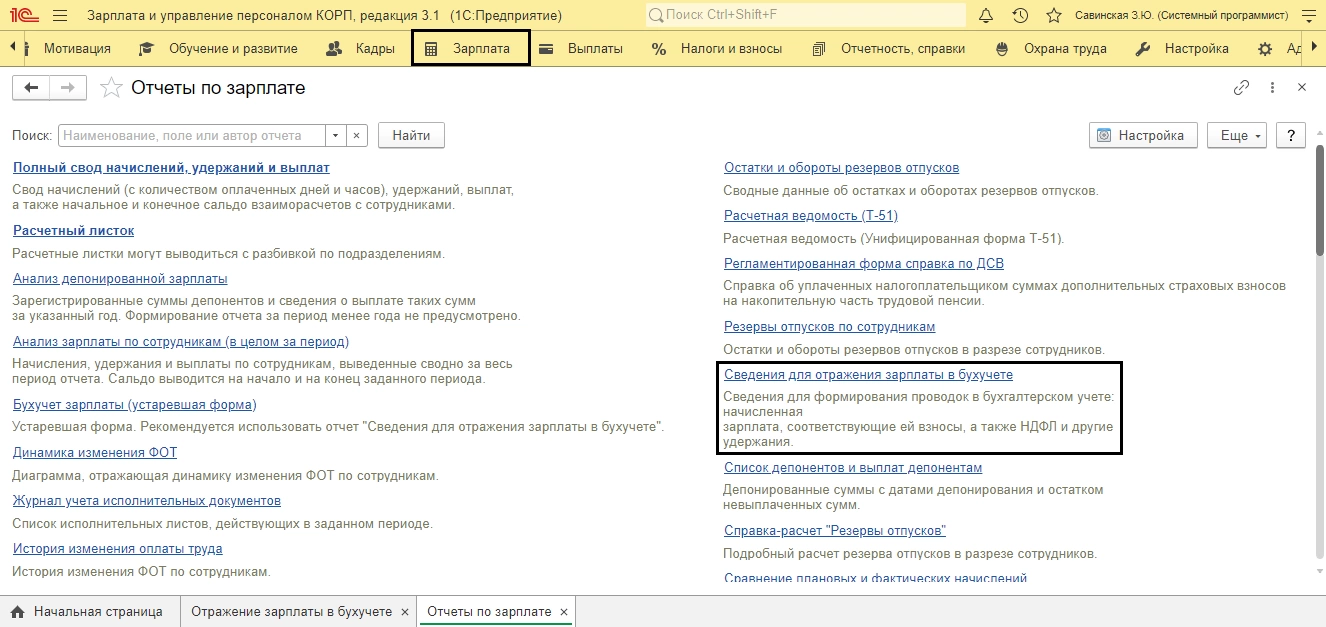
Task: Open the Охрана труда section
Action: point(1065,48)
